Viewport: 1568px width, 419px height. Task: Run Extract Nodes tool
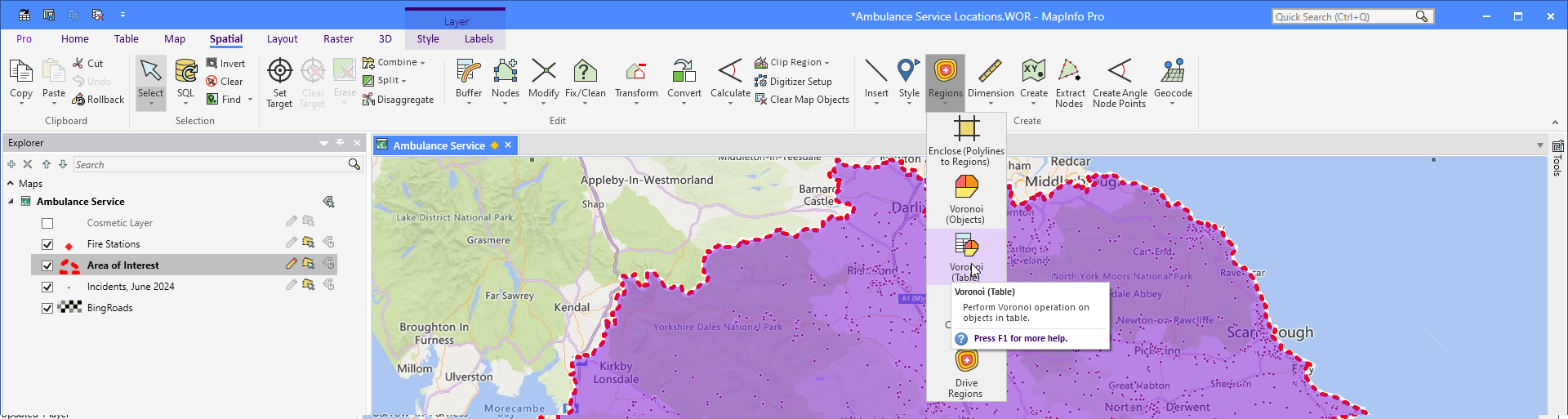(1069, 82)
